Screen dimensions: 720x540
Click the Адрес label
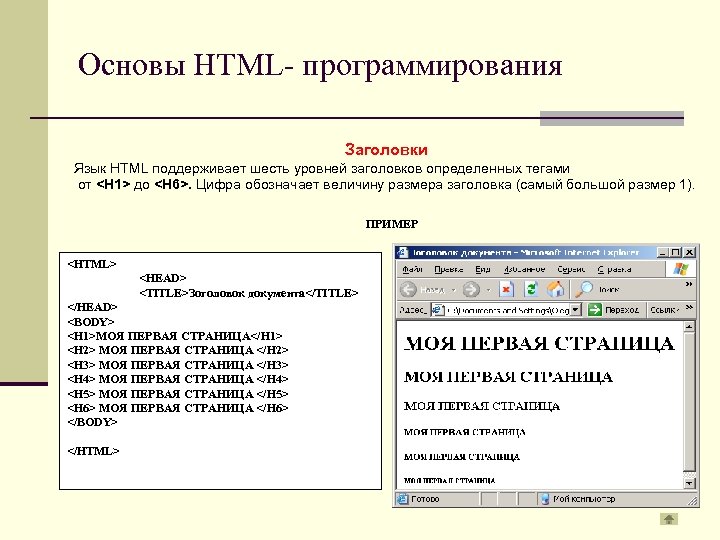click(x=413, y=310)
